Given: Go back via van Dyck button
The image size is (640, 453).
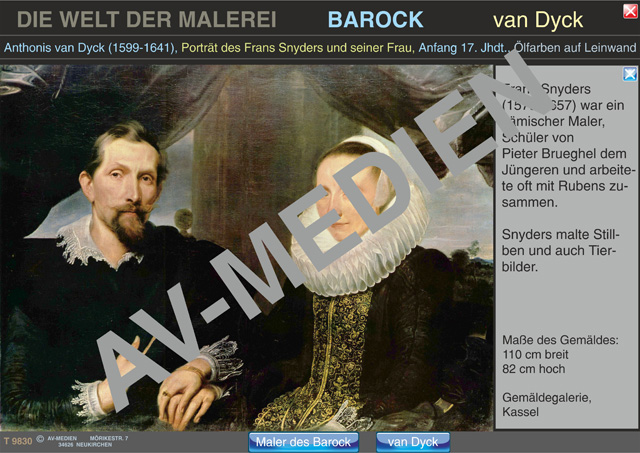Looking at the screenshot, I should click(x=413, y=442).
